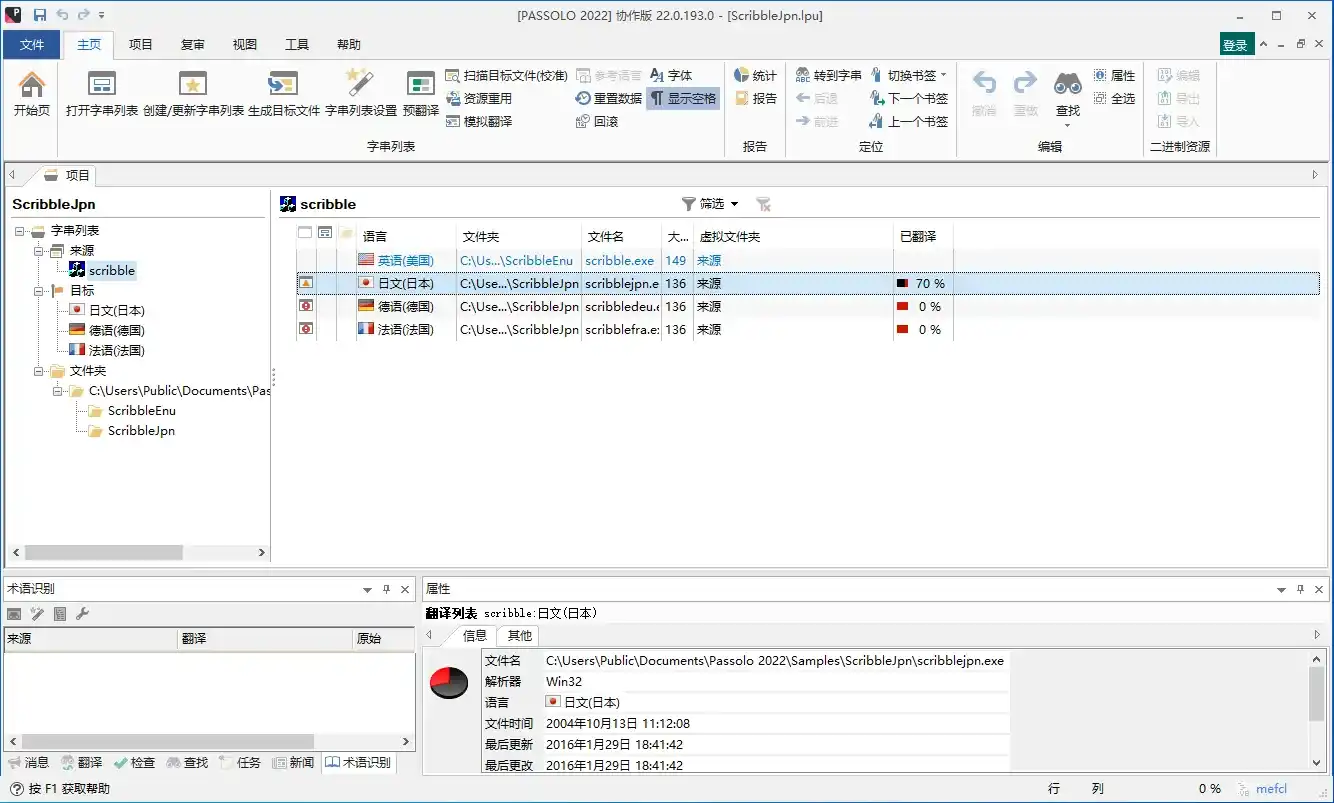Collapse the ribbon with the up arrow
1334x803 pixels.
[1265, 44]
